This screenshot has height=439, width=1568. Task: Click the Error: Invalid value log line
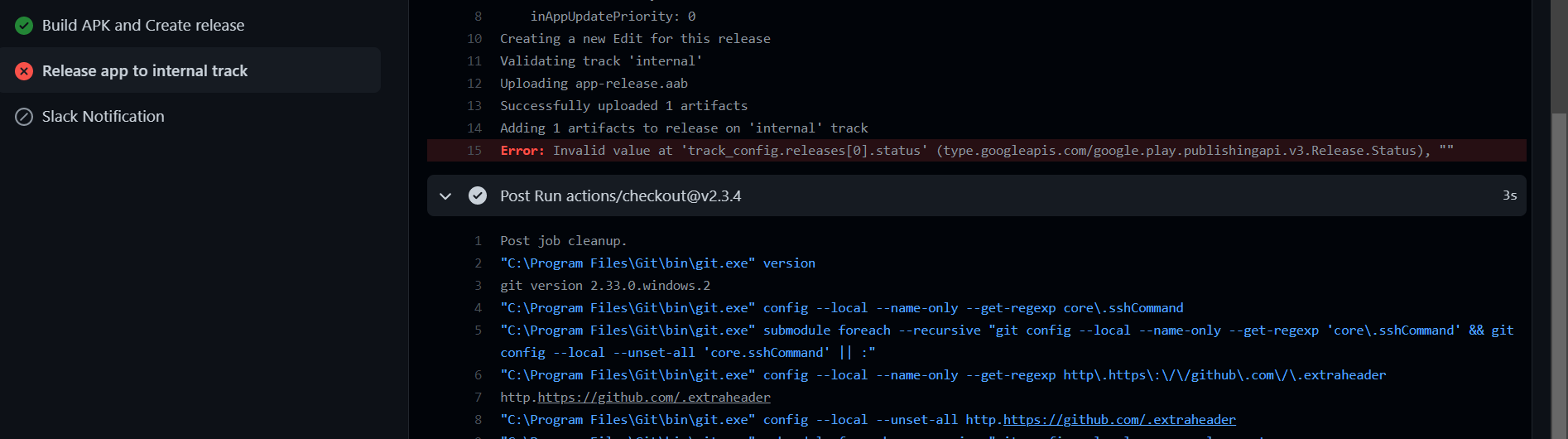click(977, 151)
